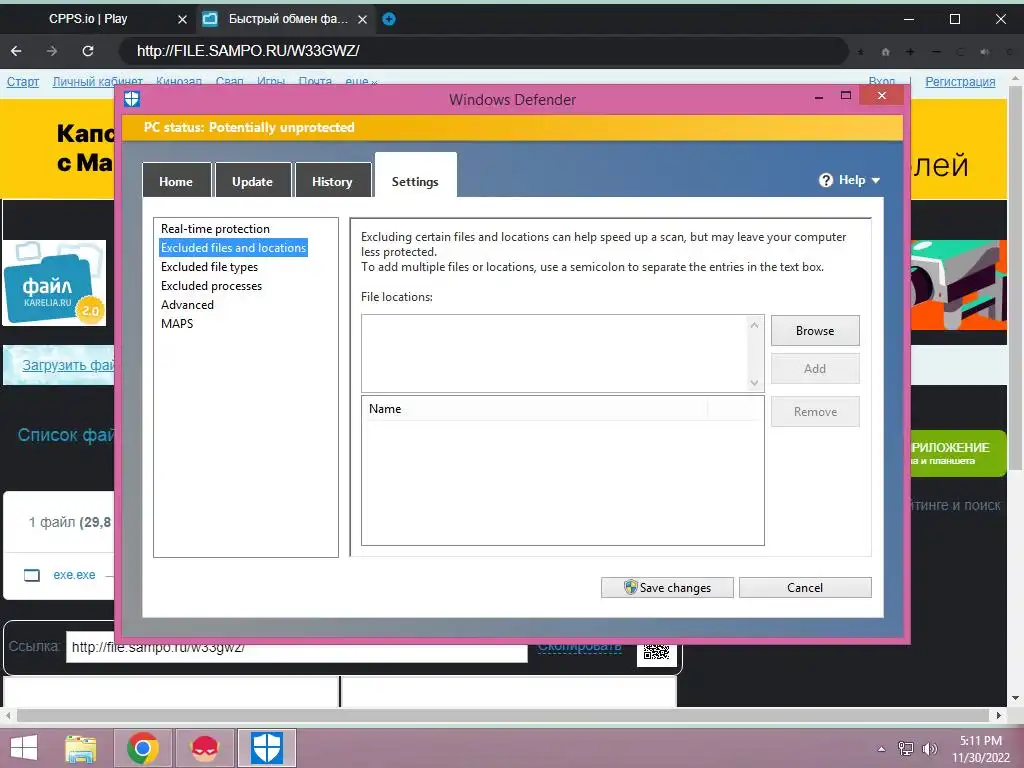
Task: Select Real-time protection in settings list
Action: (x=215, y=229)
